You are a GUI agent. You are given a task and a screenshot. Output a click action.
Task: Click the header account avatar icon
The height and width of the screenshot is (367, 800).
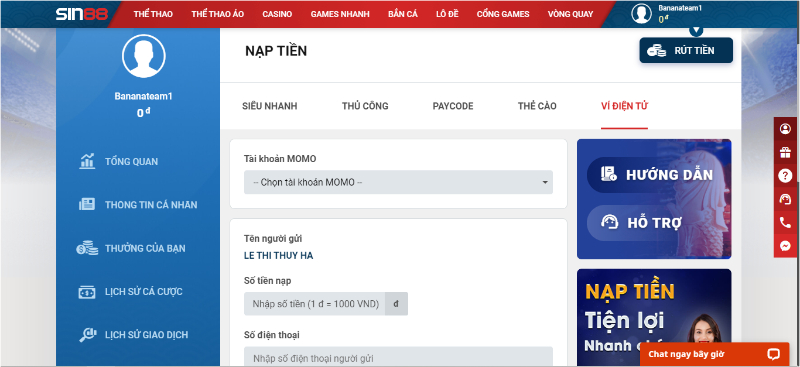click(641, 14)
